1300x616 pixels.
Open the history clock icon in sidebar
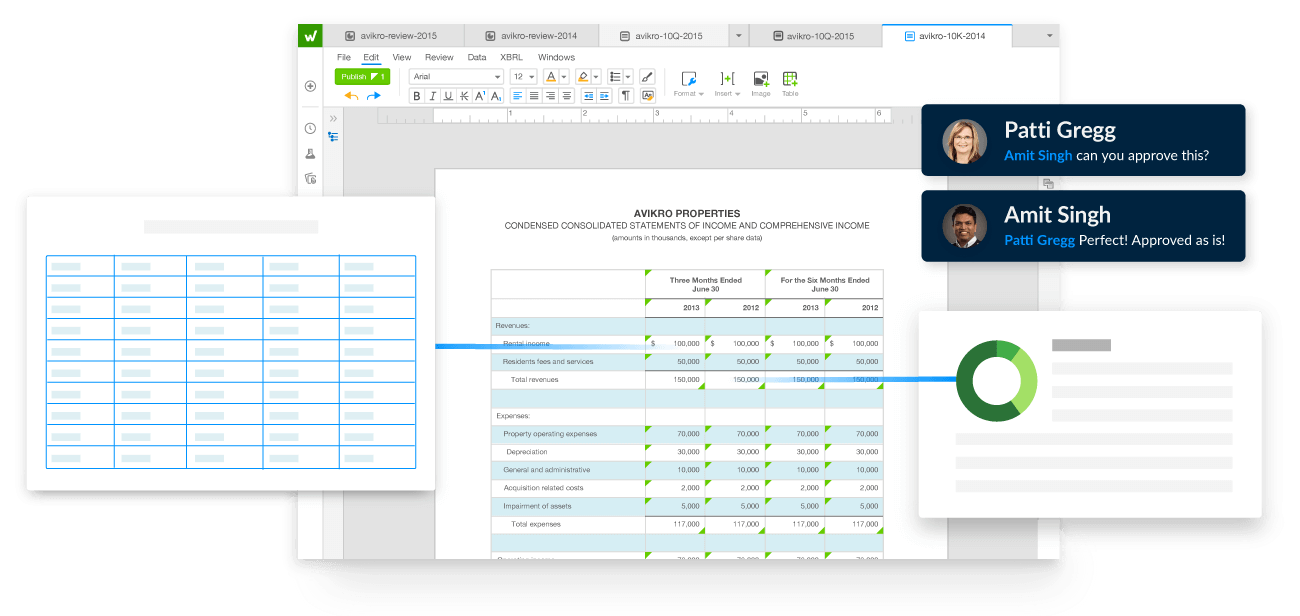310,128
